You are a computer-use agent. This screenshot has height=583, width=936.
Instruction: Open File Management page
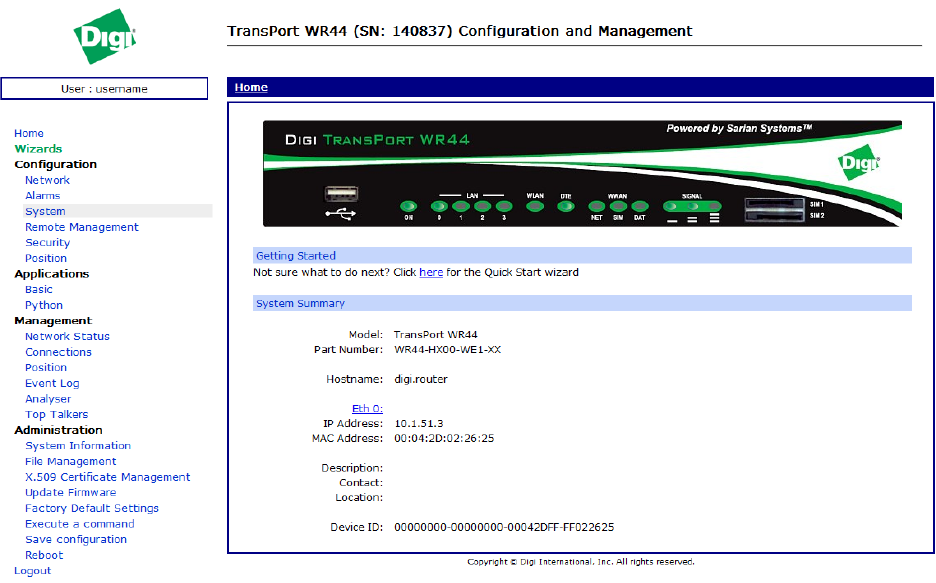click(70, 461)
